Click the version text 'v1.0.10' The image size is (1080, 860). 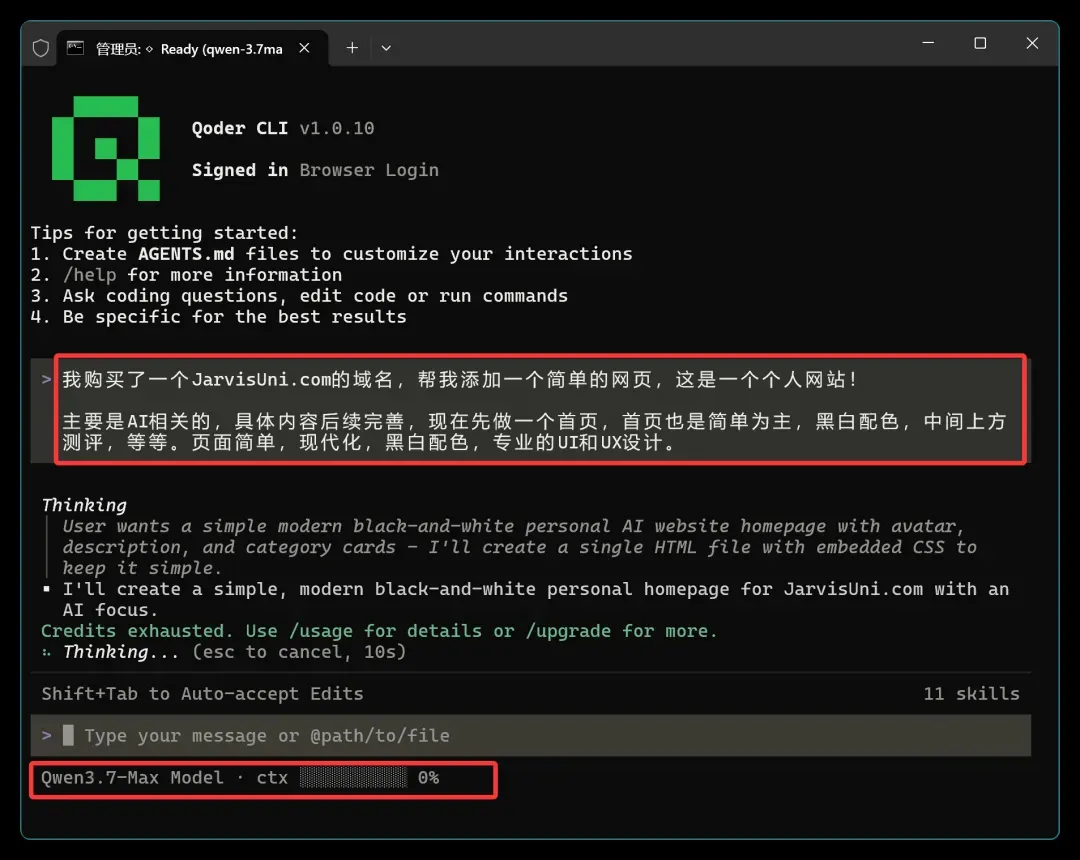point(337,128)
